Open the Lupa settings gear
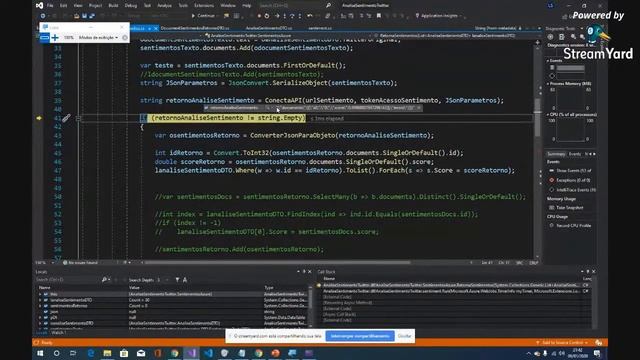640x360 pixels. 125,38
